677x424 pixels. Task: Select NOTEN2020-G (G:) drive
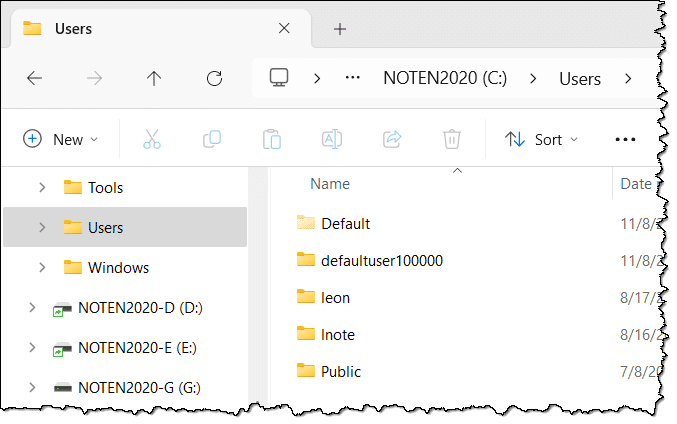(x=125, y=387)
